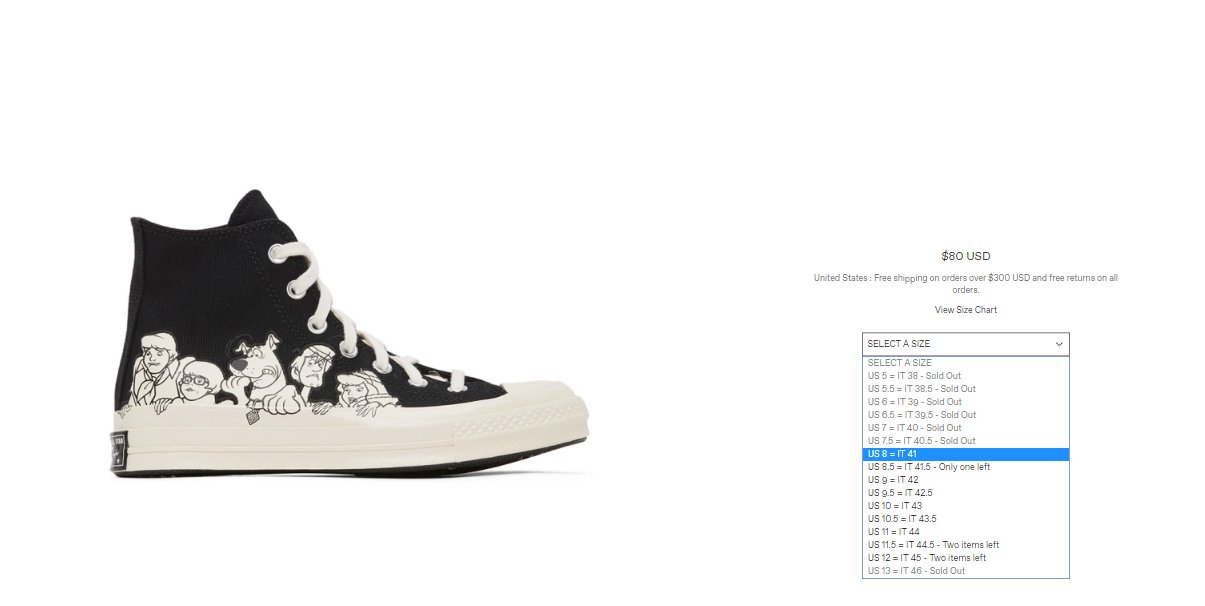Image resolution: width=1205 pixels, height=606 pixels.
Task: Click sold out US 5 = IT 38
Action: pos(966,376)
